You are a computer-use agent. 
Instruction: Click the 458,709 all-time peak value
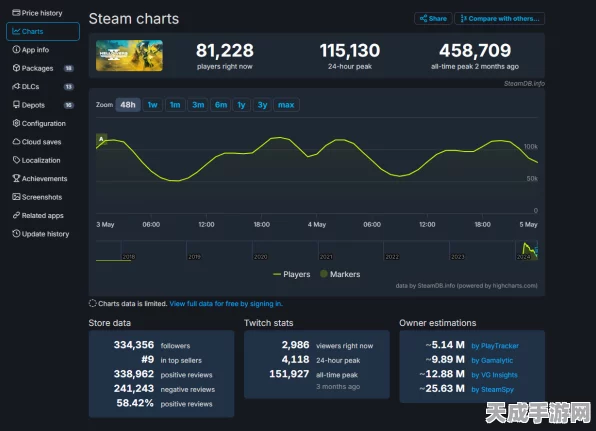475,51
